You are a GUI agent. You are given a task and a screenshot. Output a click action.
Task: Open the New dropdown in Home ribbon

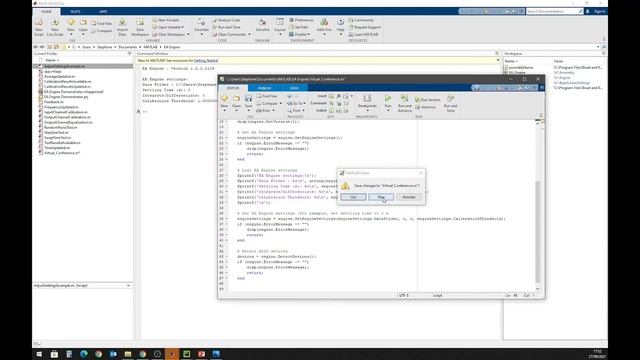point(71,34)
